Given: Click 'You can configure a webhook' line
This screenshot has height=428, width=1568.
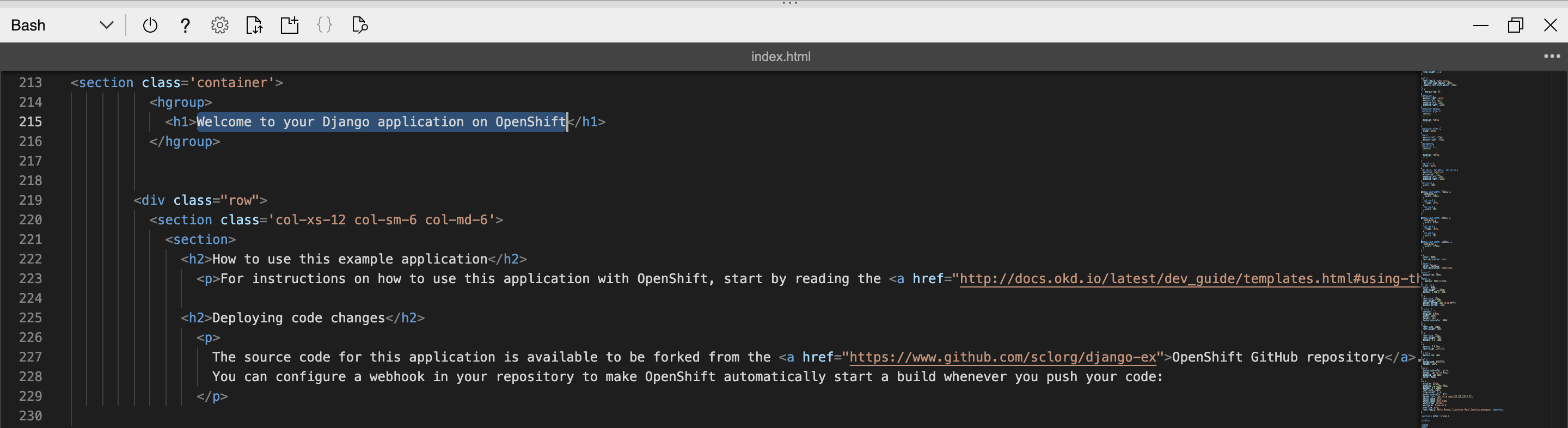Looking at the screenshot, I should pos(687,377).
